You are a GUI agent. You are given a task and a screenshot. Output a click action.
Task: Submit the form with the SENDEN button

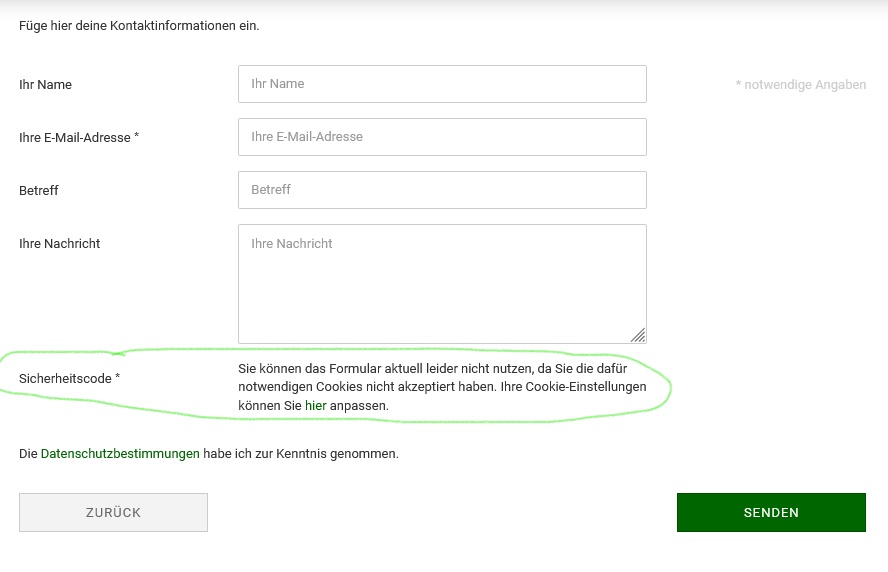(771, 512)
